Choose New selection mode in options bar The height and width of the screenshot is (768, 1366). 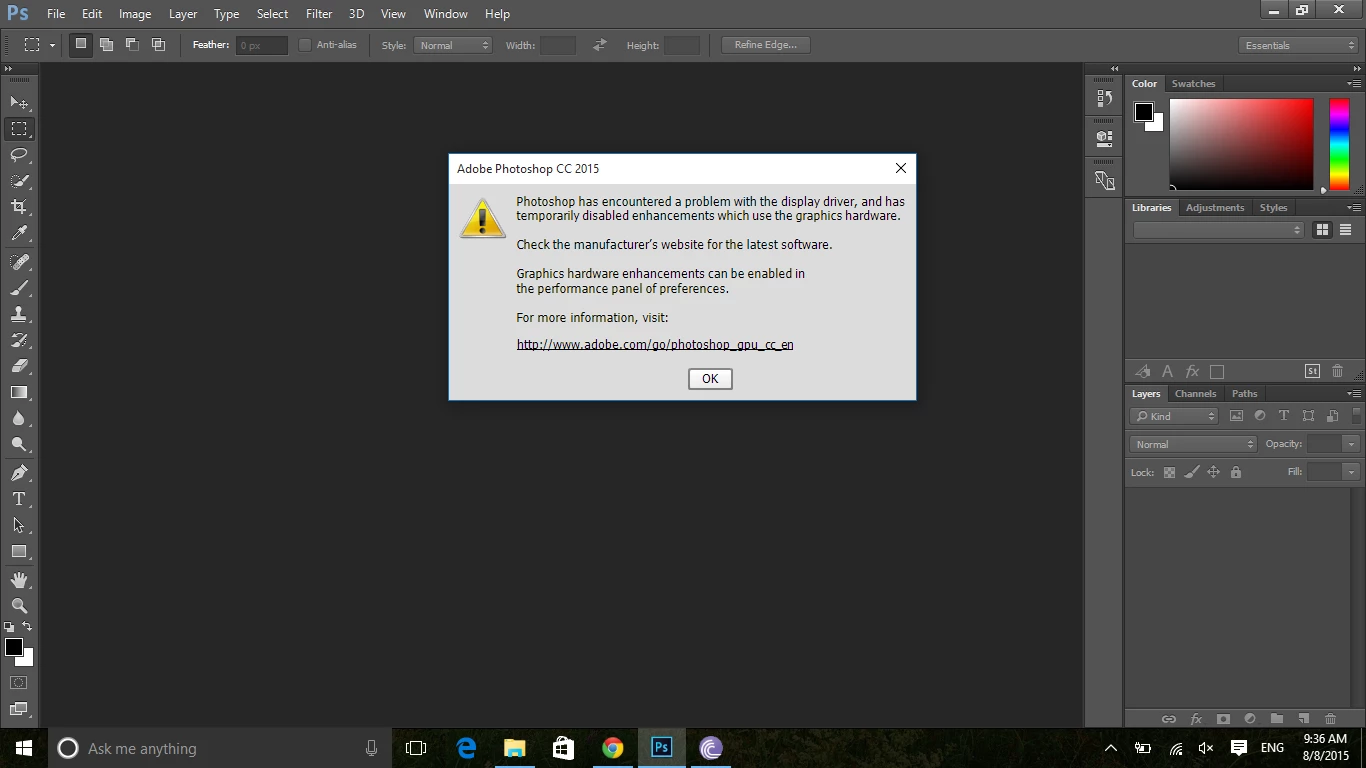point(81,45)
